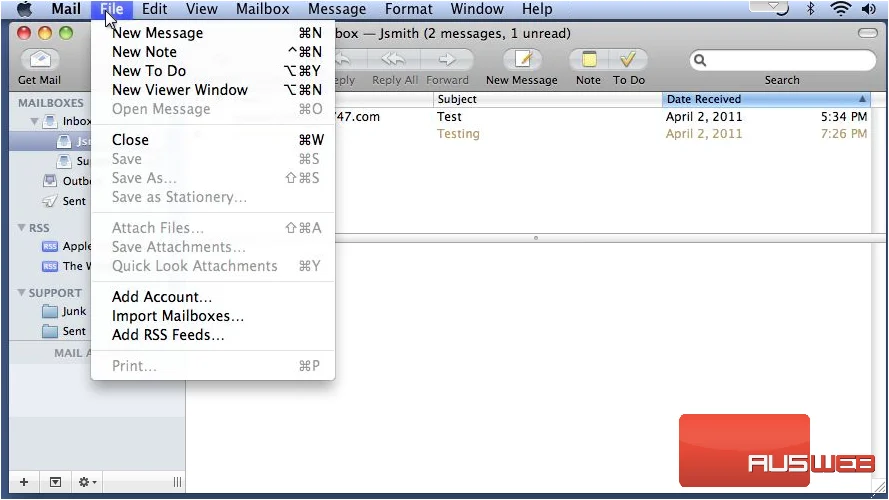Click the plus button to add mailbox
This screenshot has height=500, width=889.
(x=24, y=482)
